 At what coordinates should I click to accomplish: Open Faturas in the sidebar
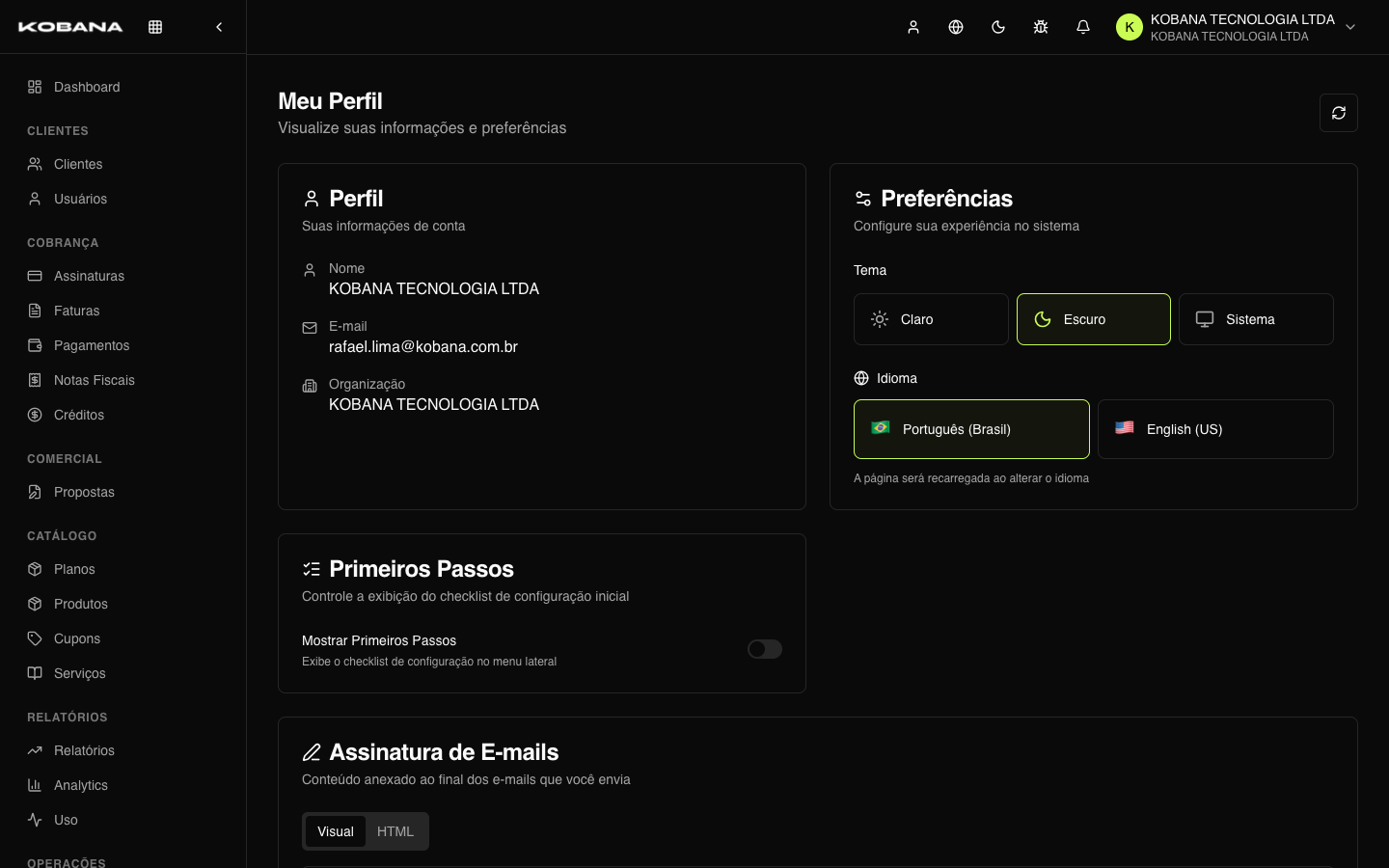(123, 311)
